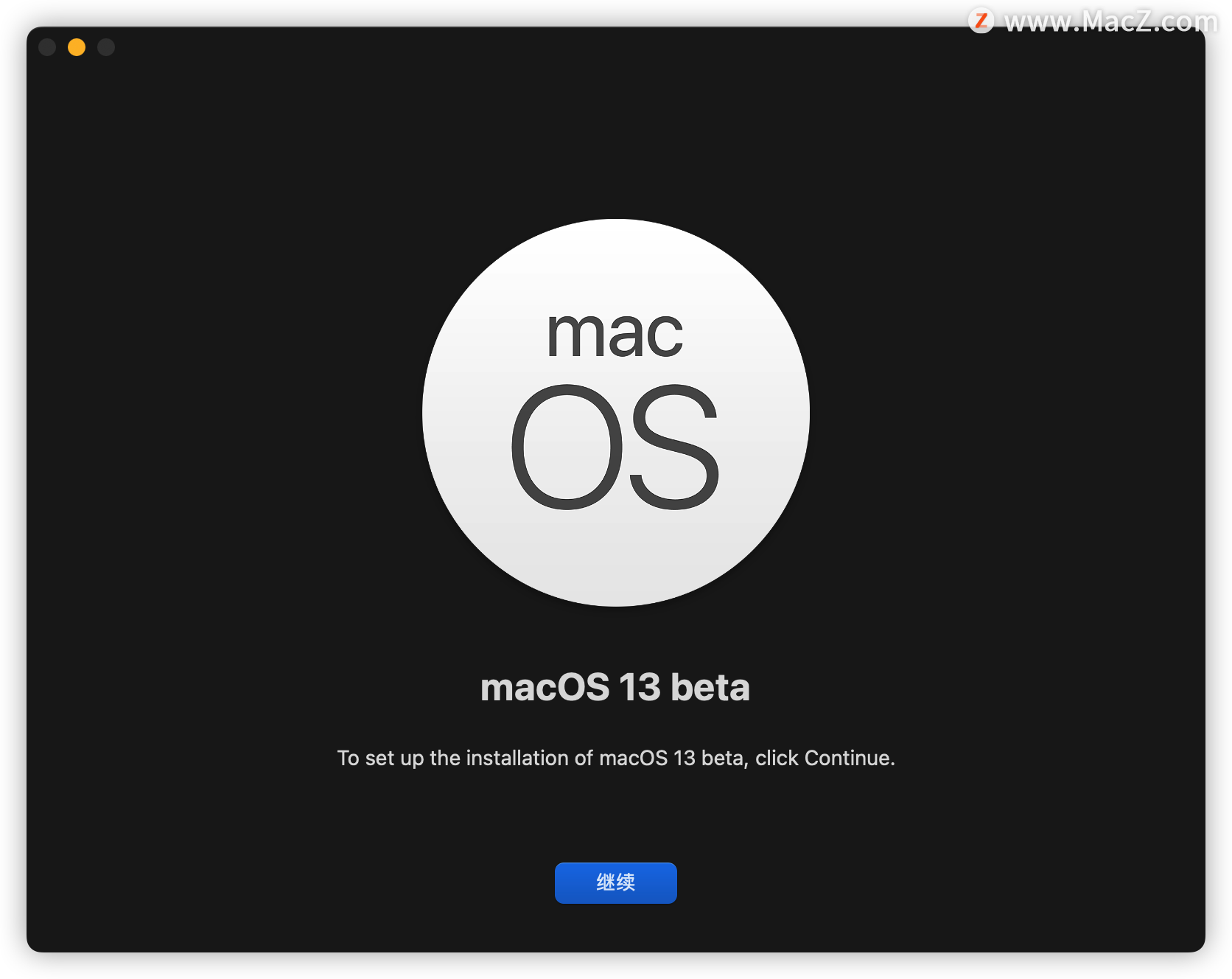The height and width of the screenshot is (979, 1232).
Task: Click the "macOS 13 beta" heading
Action: pos(615,687)
